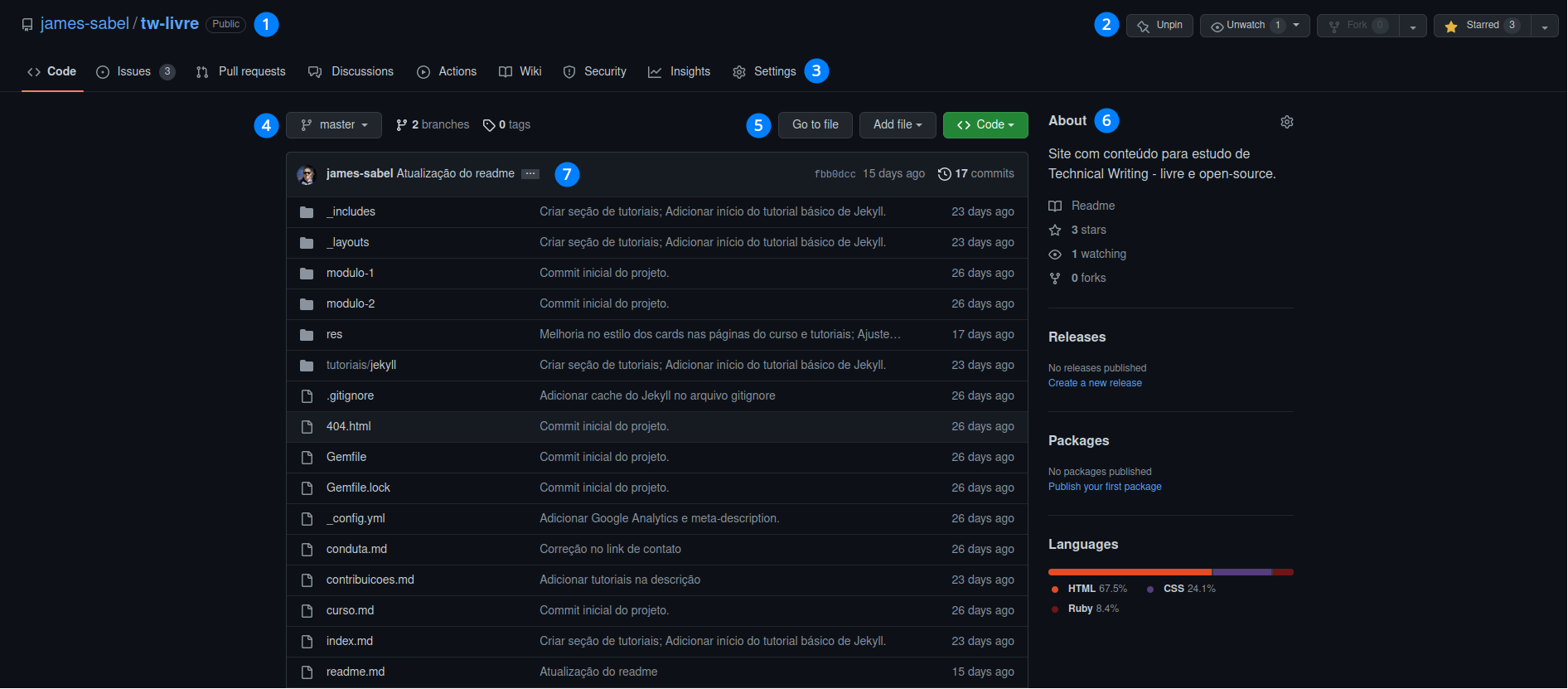Click the file icon for readme.md

point(307,672)
